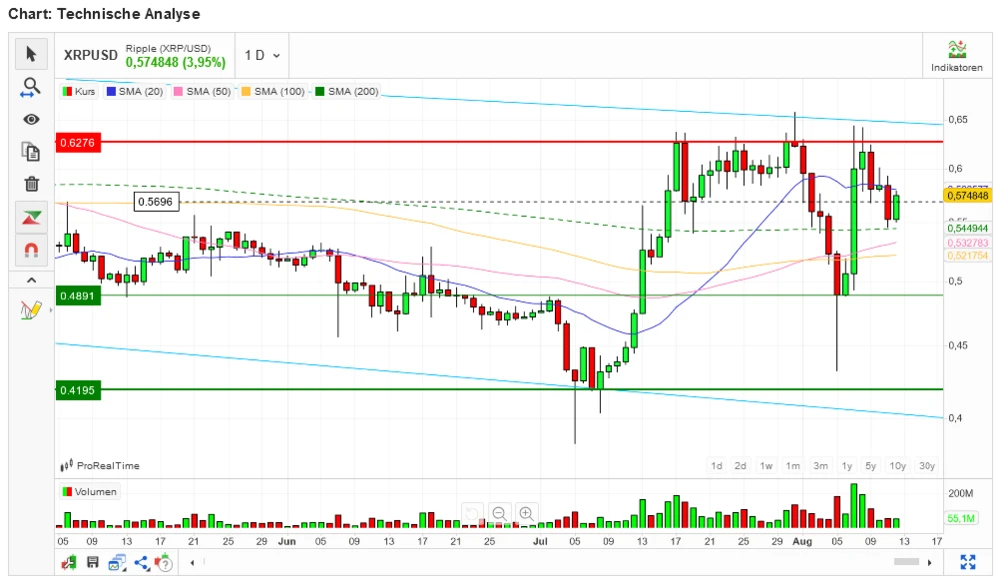Click the green 0.4891 support label

[x=78, y=296]
